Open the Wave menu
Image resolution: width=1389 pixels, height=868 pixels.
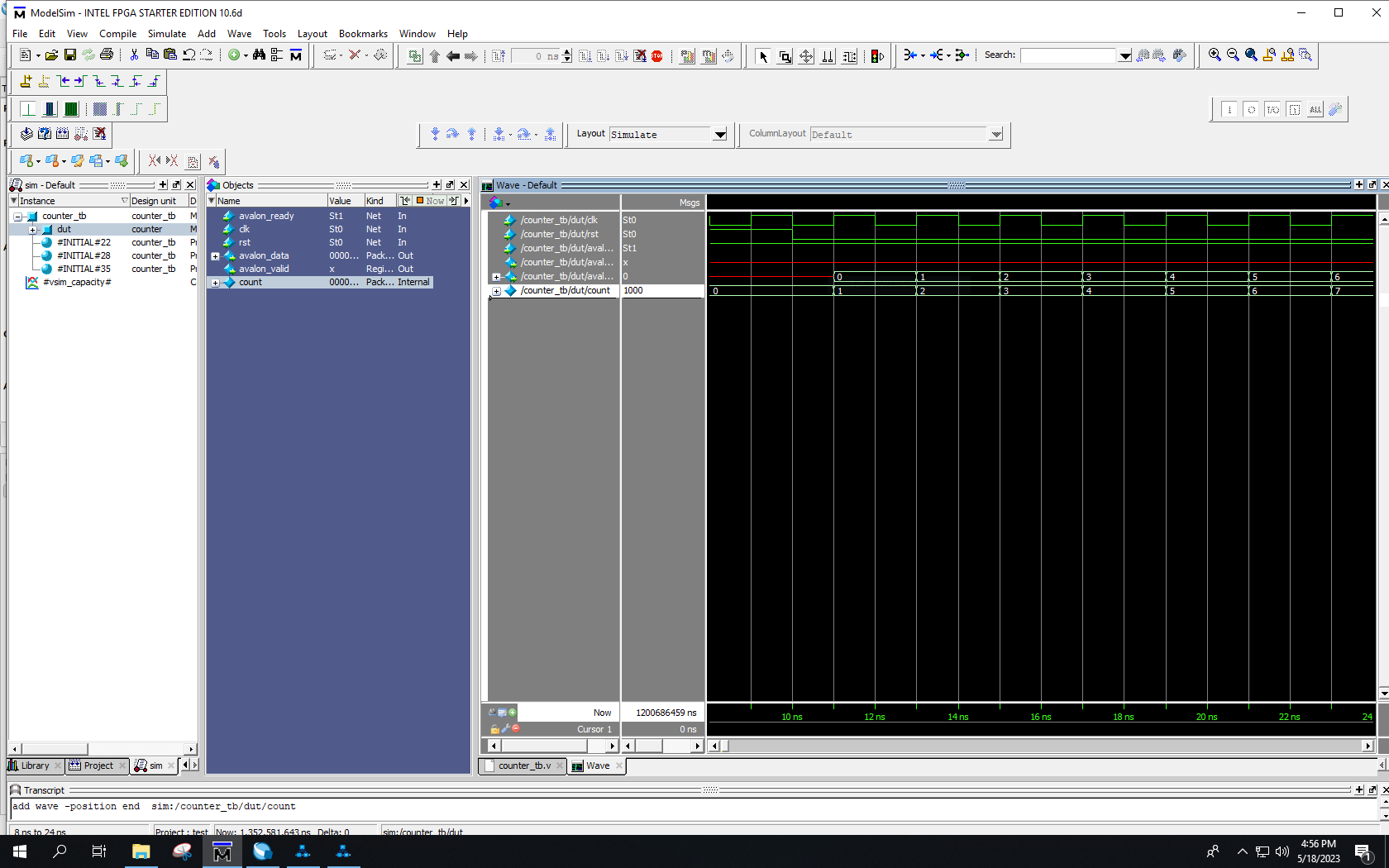(239, 34)
